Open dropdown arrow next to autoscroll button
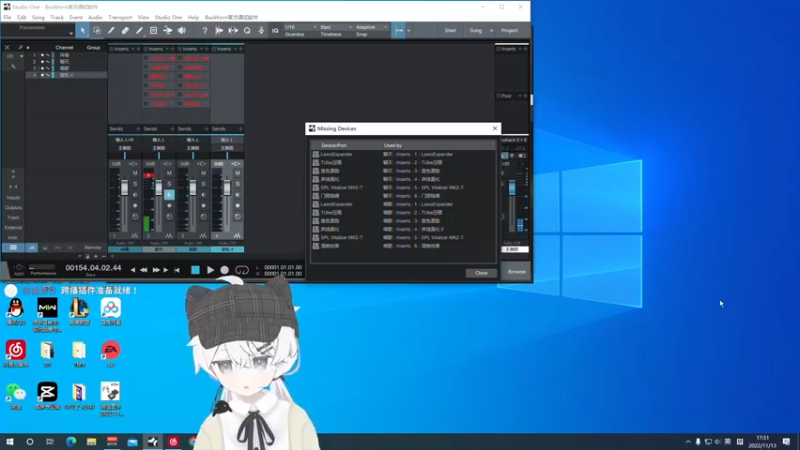 point(409,31)
